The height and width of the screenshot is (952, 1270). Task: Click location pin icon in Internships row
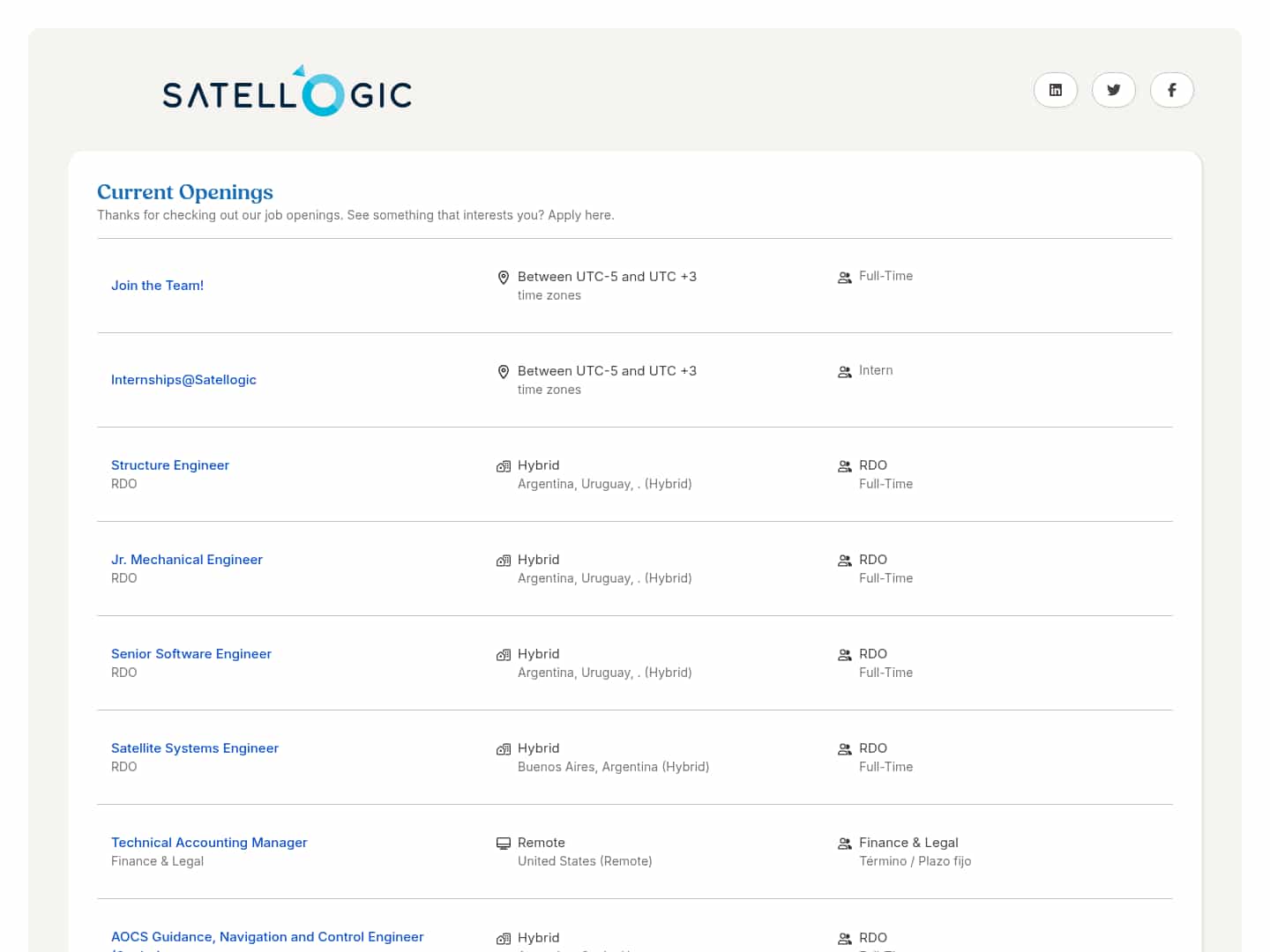pos(504,372)
